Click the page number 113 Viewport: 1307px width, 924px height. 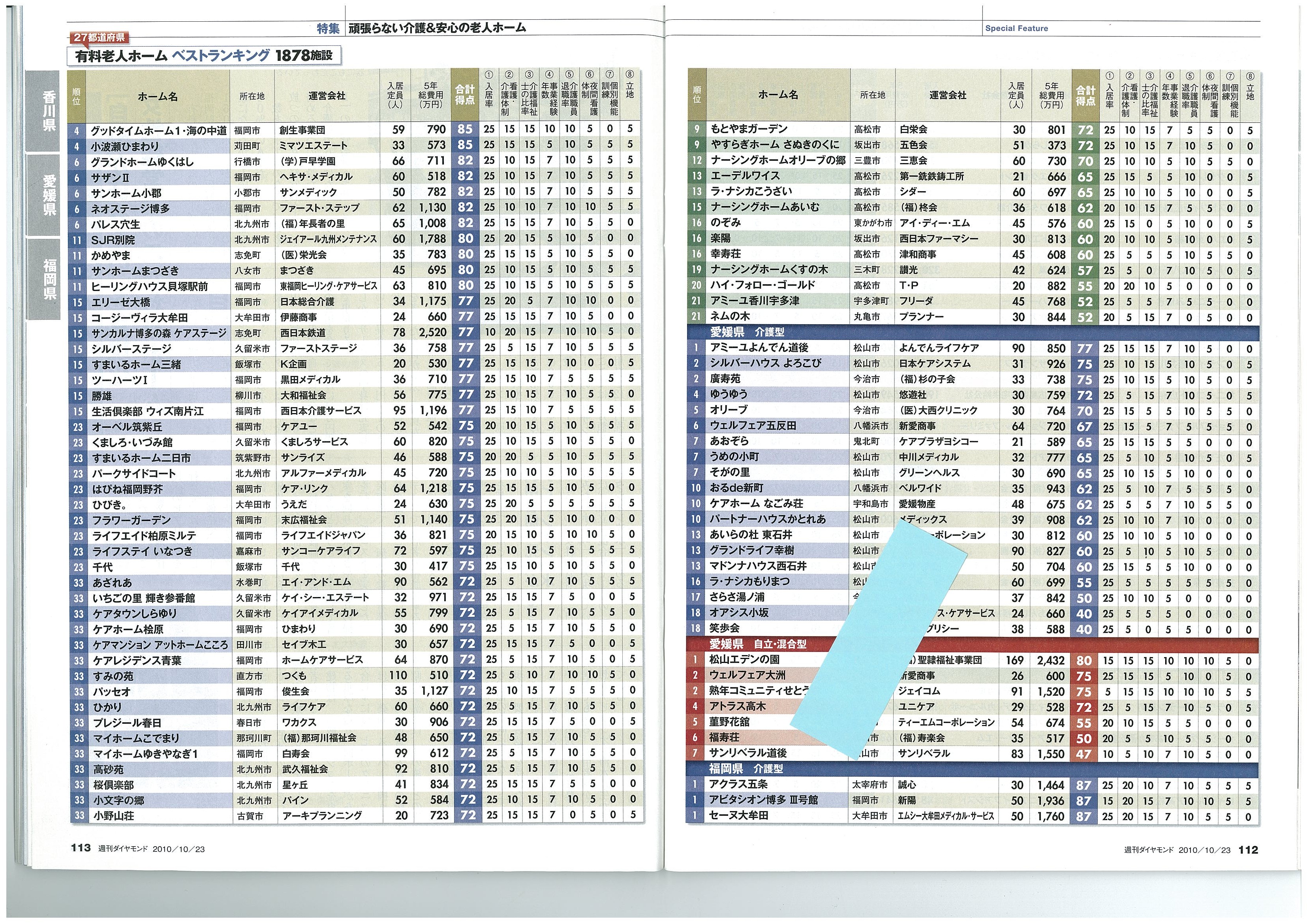[81, 848]
